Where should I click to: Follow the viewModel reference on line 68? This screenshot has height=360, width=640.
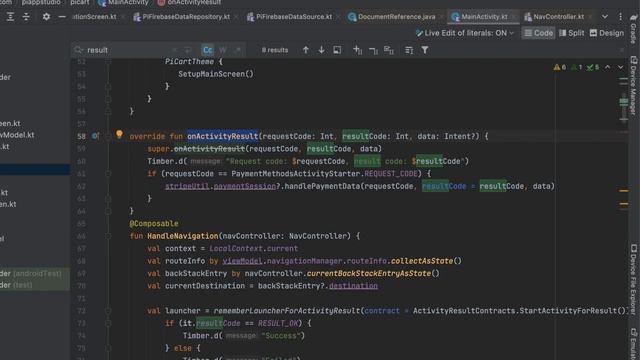coord(242,261)
